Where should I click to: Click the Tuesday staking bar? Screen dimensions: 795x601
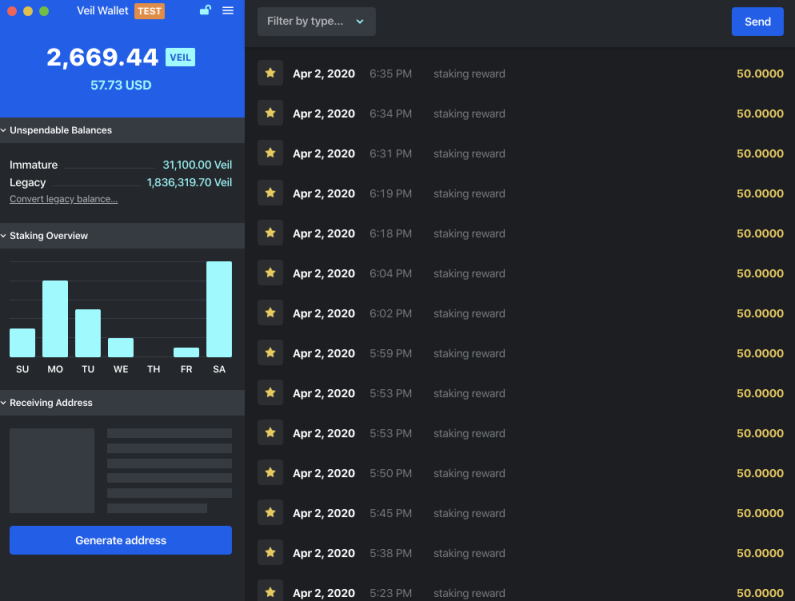pos(88,333)
